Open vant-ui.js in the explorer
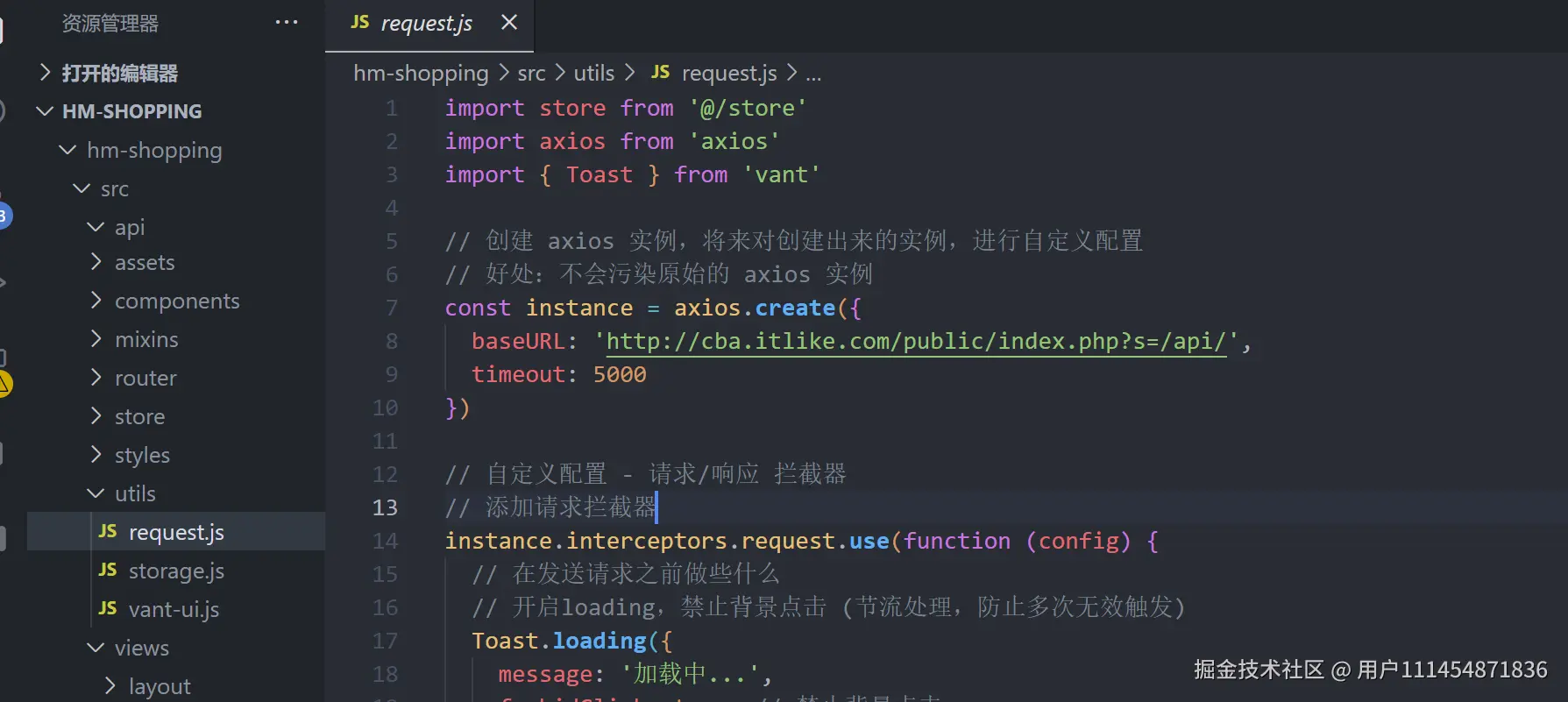Screen dimensions: 1568x702 [x=174, y=610]
